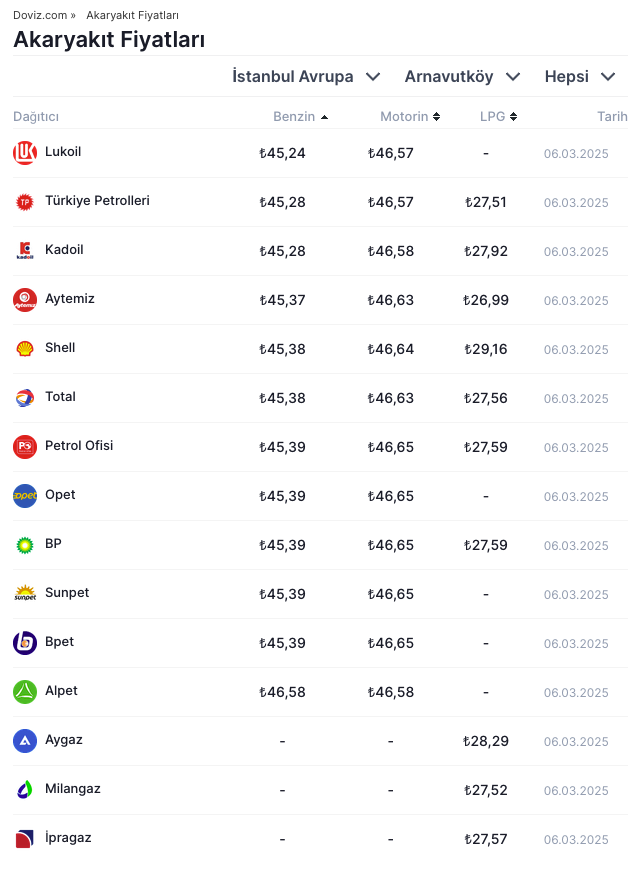
Task: Click the Lukoil brand logo icon
Action: [25, 153]
